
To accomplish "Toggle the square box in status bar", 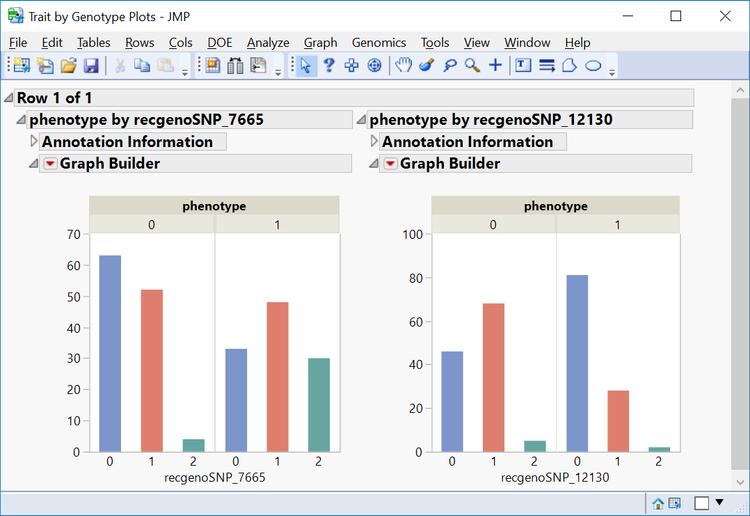I will (702, 503).
